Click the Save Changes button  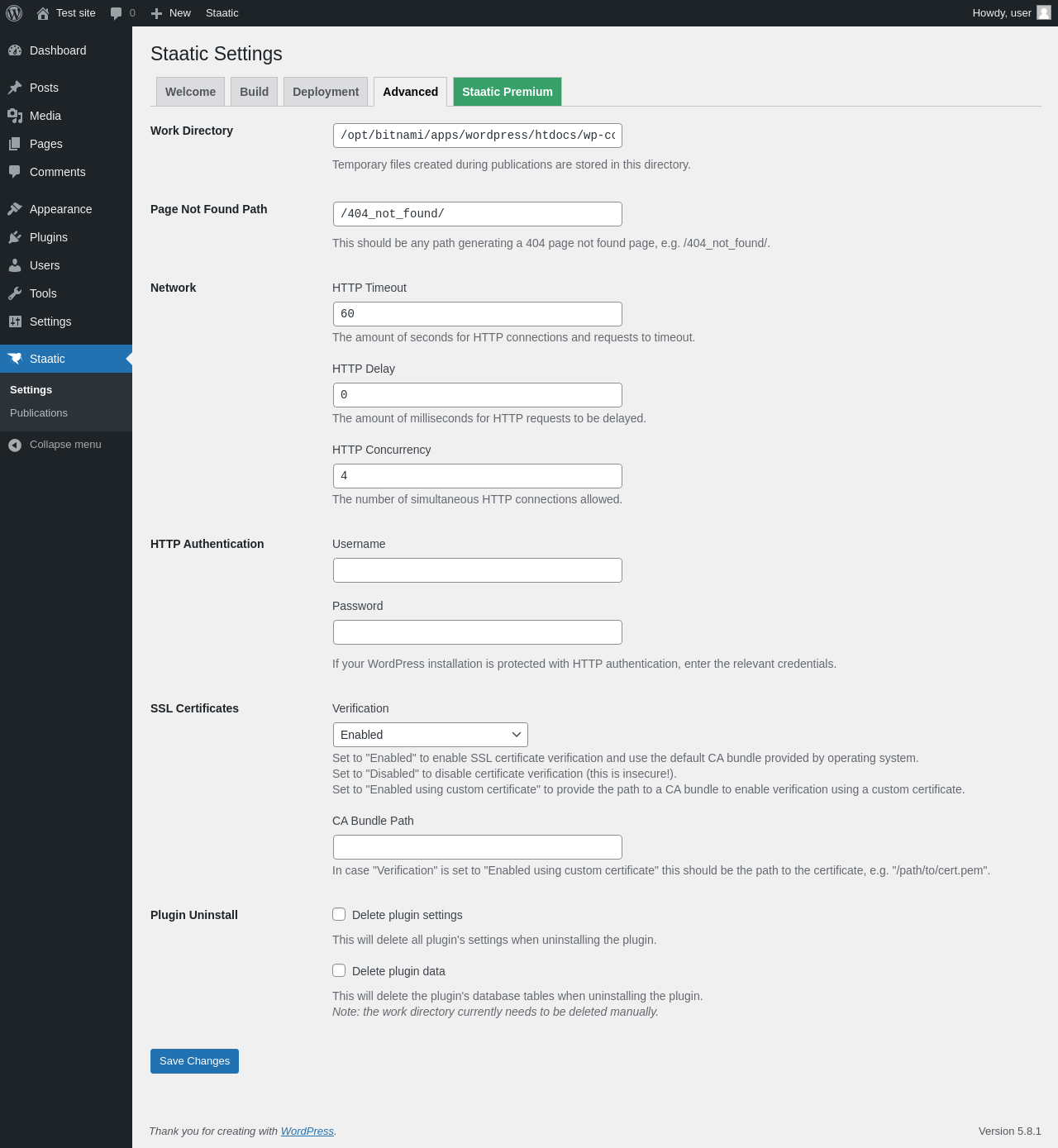[x=194, y=1061]
